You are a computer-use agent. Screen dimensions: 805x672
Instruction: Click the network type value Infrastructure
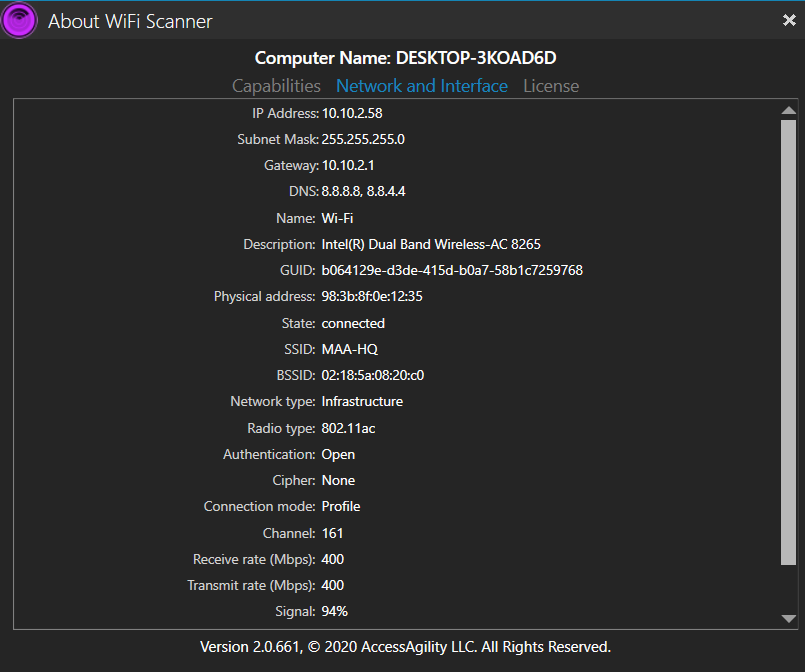pyautogui.click(x=362, y=401)
